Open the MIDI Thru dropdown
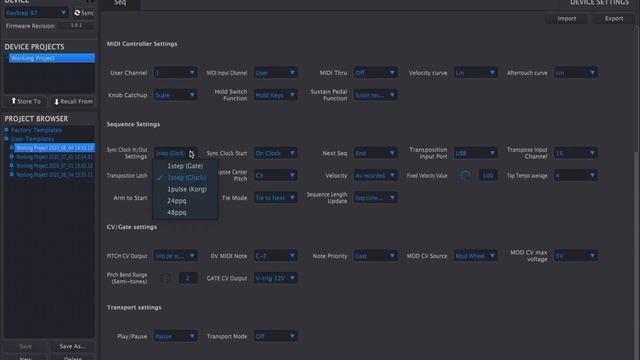 375,73
